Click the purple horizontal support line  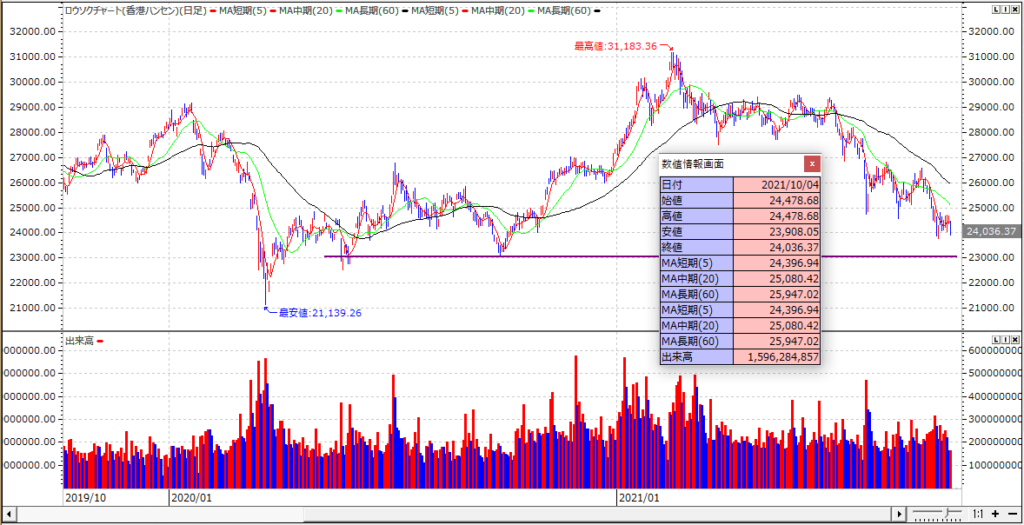coord(500,257)
